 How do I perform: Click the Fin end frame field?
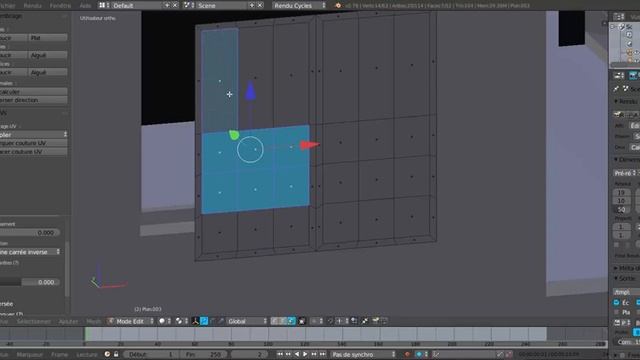pos(204,355)
